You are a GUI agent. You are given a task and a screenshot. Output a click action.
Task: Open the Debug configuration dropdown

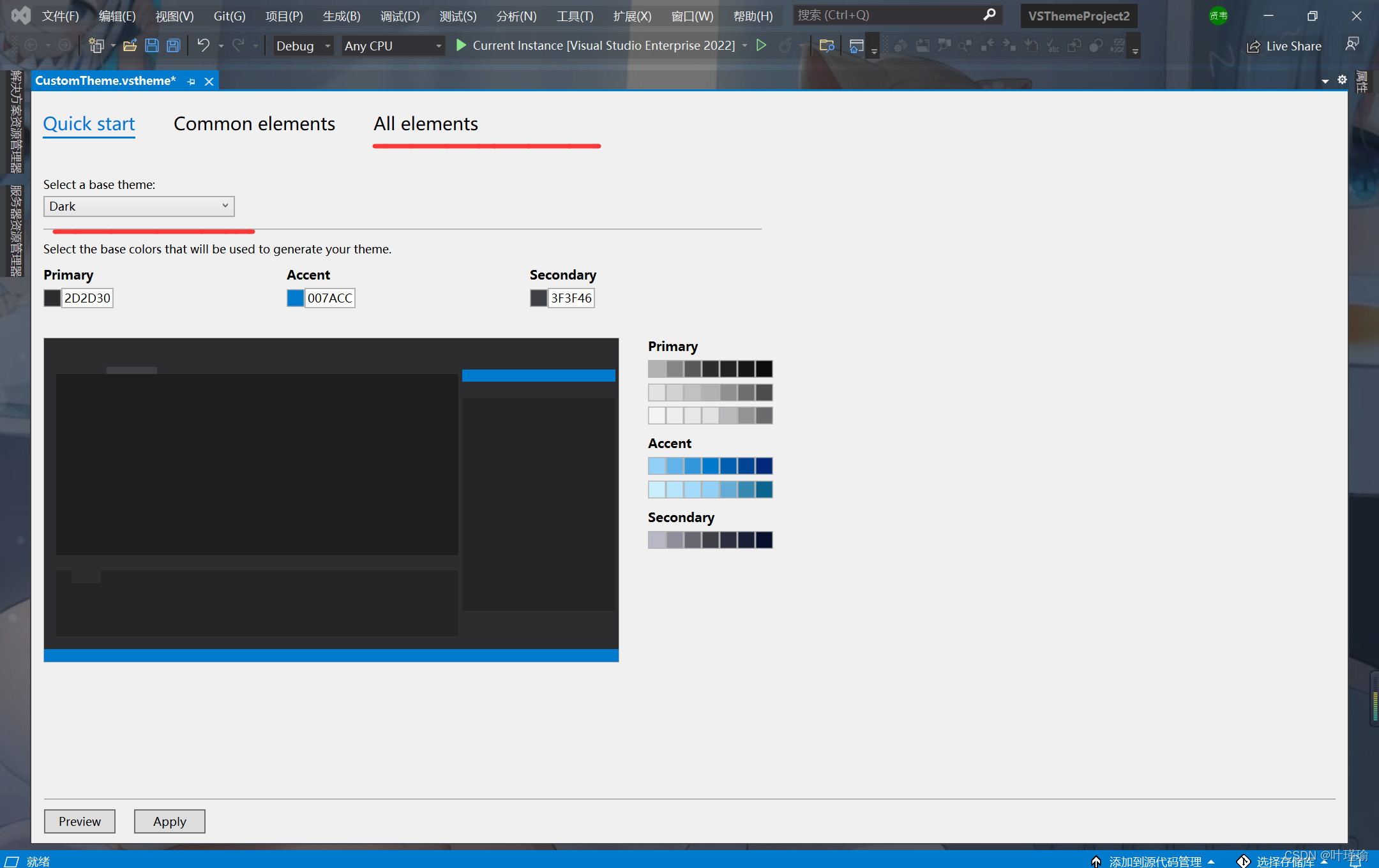tap(303, 46)
